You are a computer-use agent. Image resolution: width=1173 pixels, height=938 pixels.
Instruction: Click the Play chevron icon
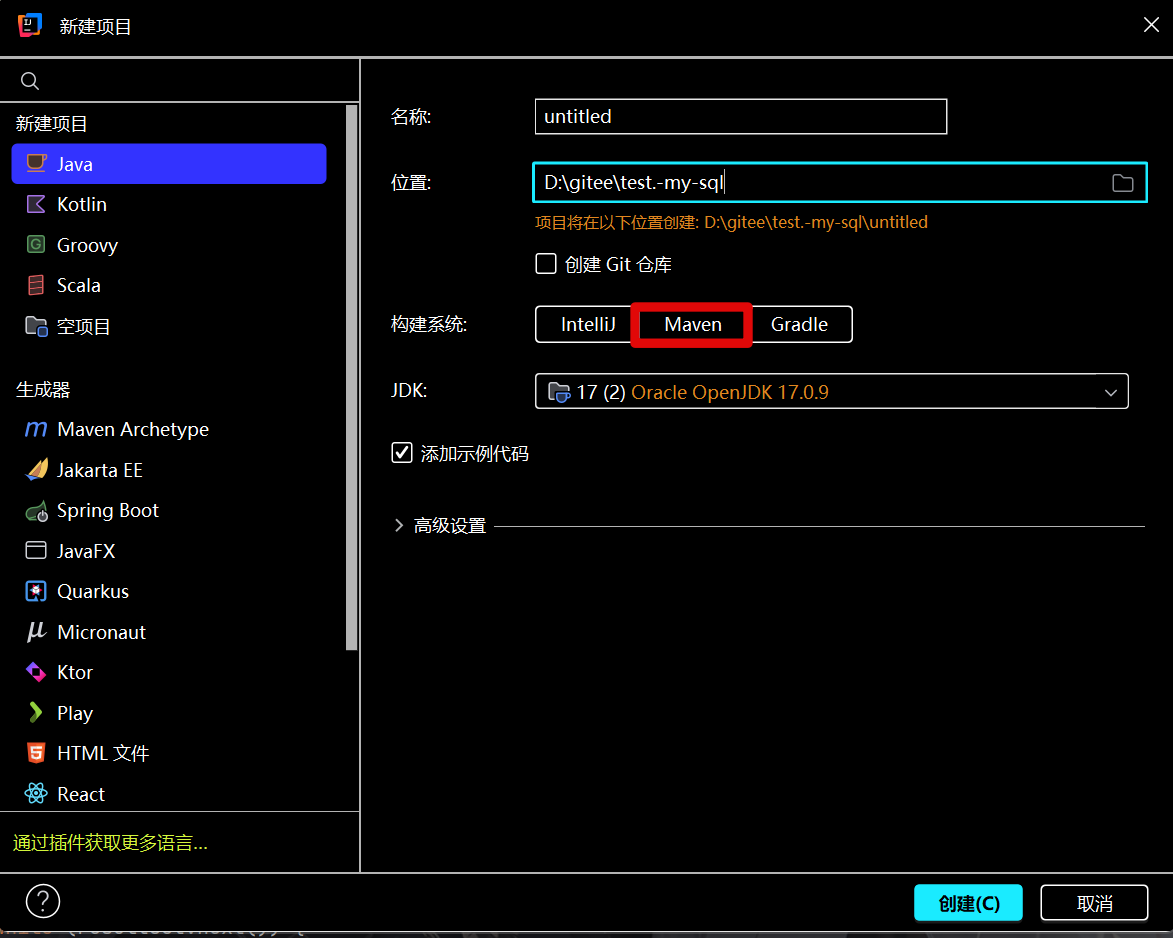(35, 712)
